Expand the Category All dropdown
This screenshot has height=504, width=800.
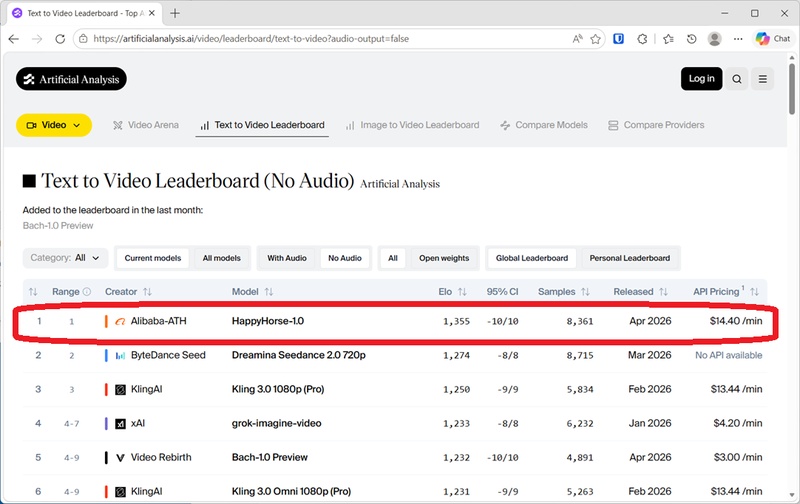click(65, 258)
